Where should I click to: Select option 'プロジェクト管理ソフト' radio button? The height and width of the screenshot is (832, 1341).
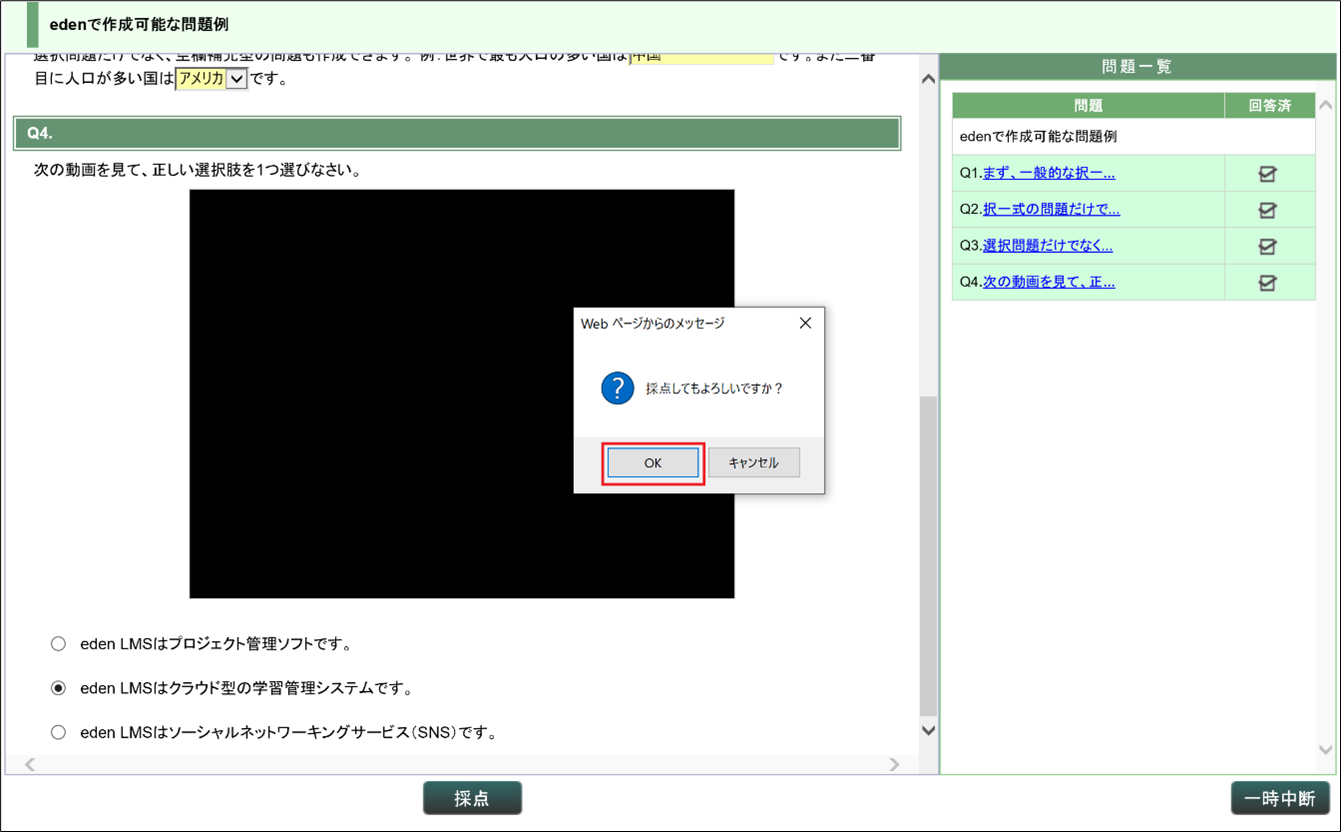[58, 644]
